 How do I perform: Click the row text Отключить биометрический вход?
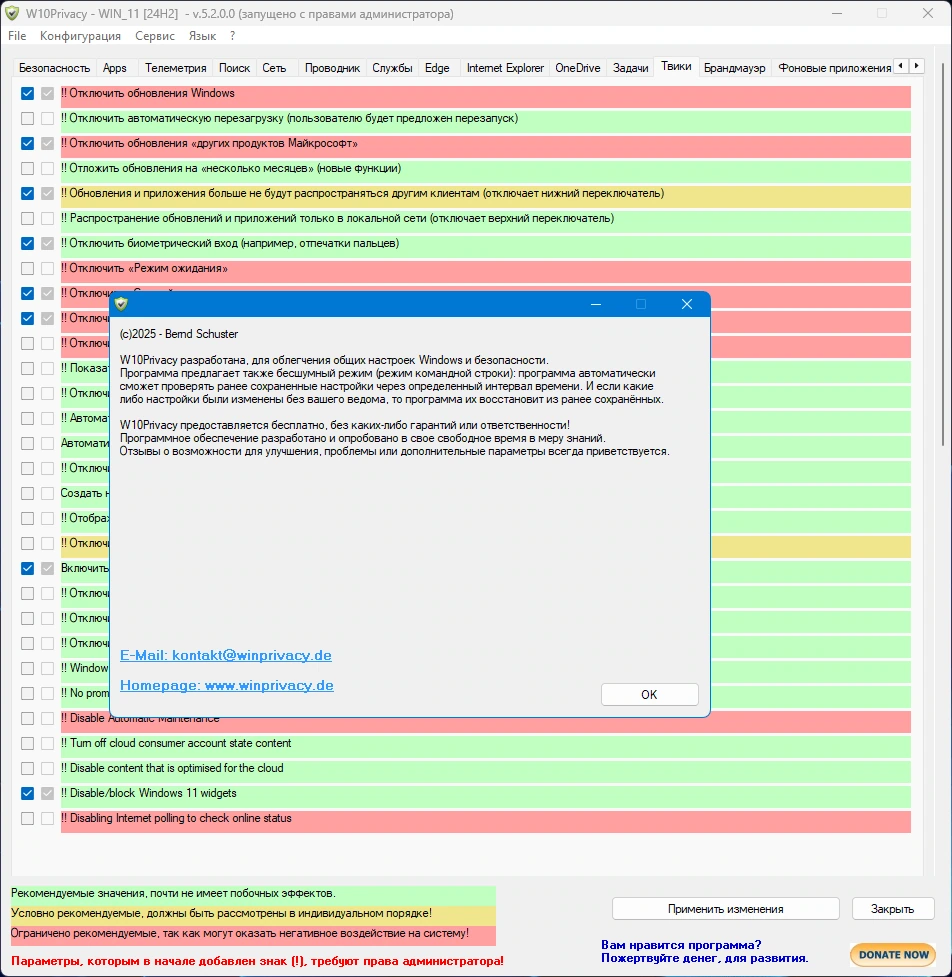230,243
